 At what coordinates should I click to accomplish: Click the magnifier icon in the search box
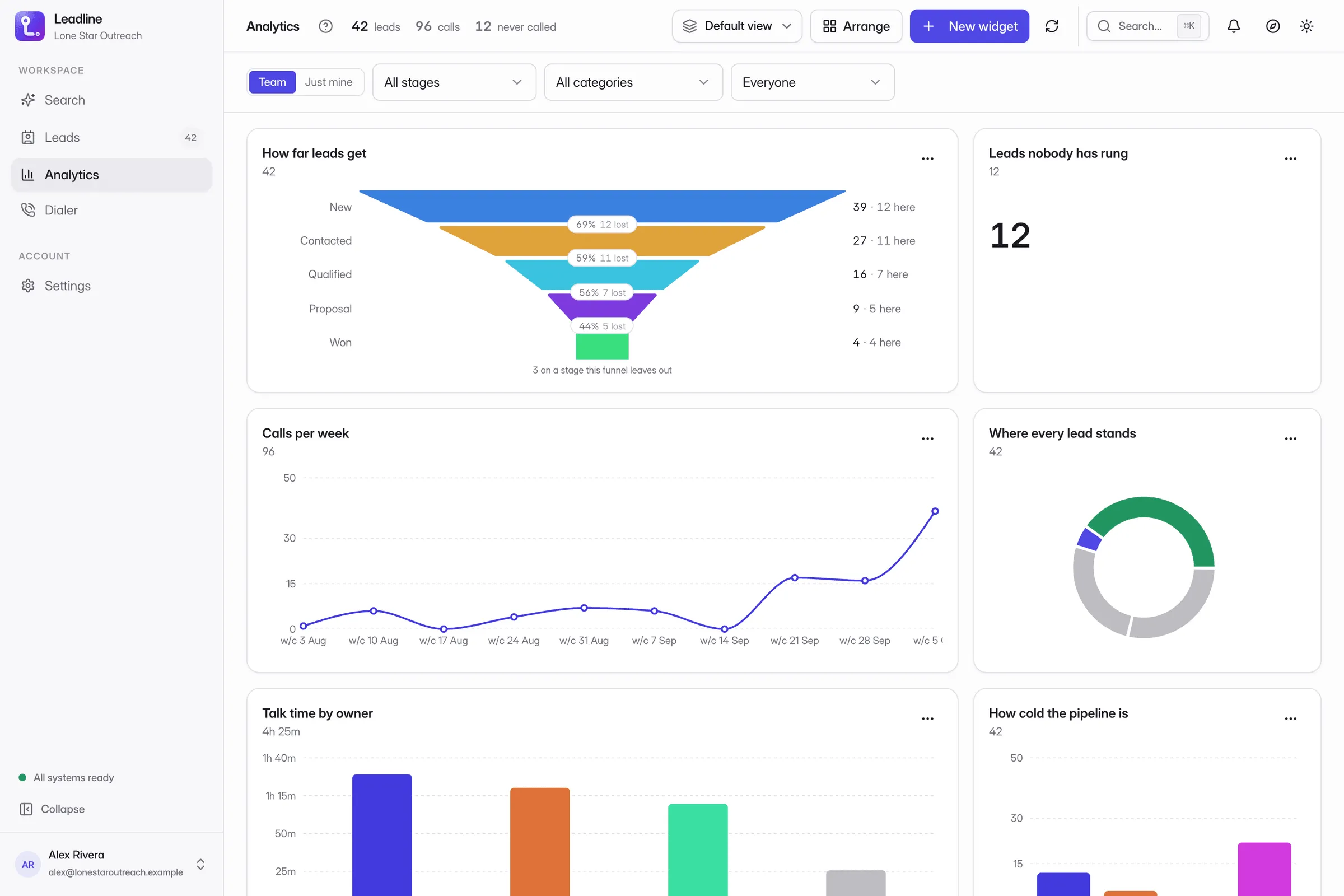(1104, 26)
